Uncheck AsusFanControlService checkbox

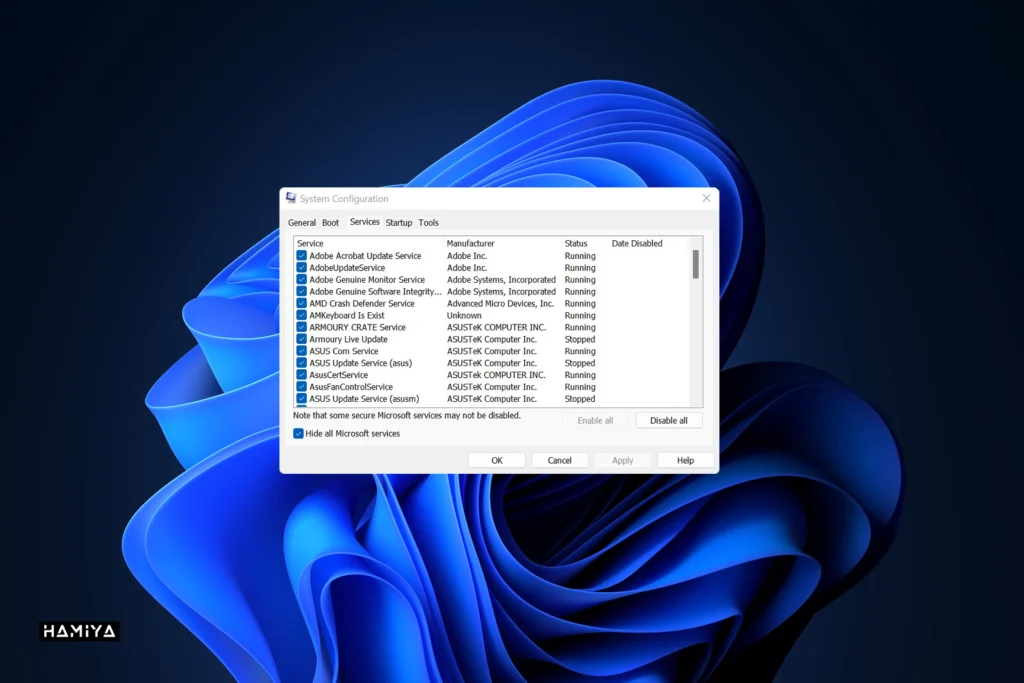(301, 387)
